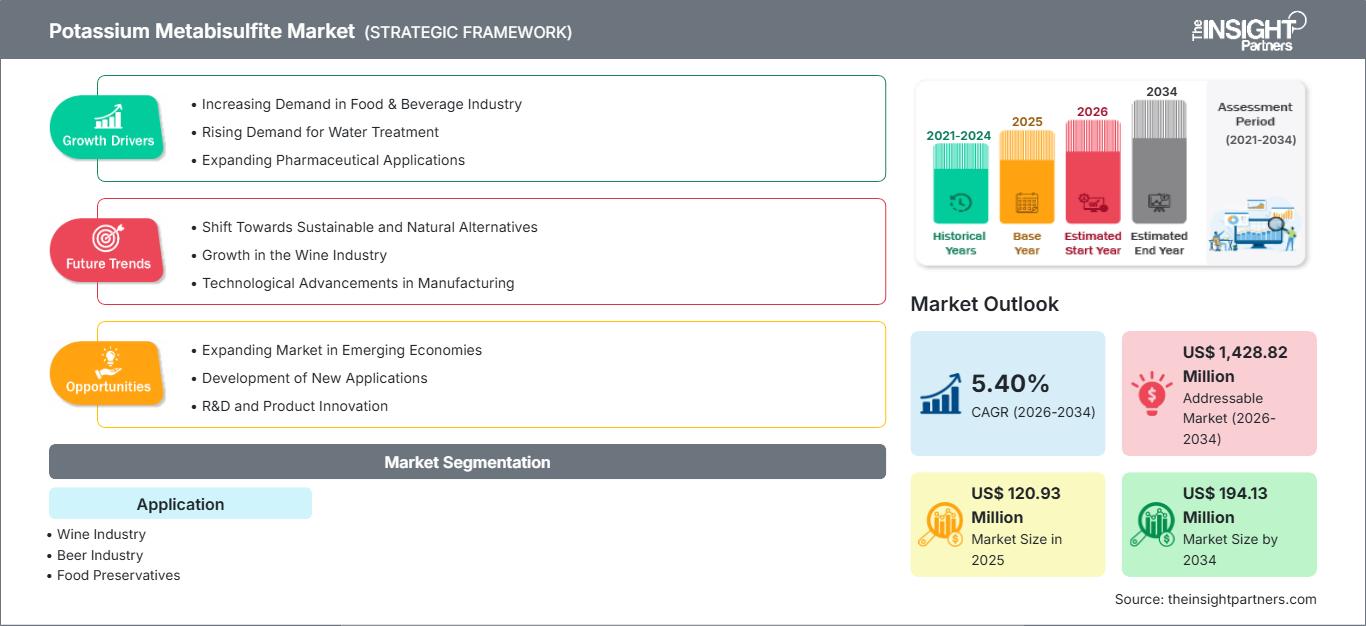
Task: Click 'Growth in the Wine Industry'
Action: click(x=294, y=255)
